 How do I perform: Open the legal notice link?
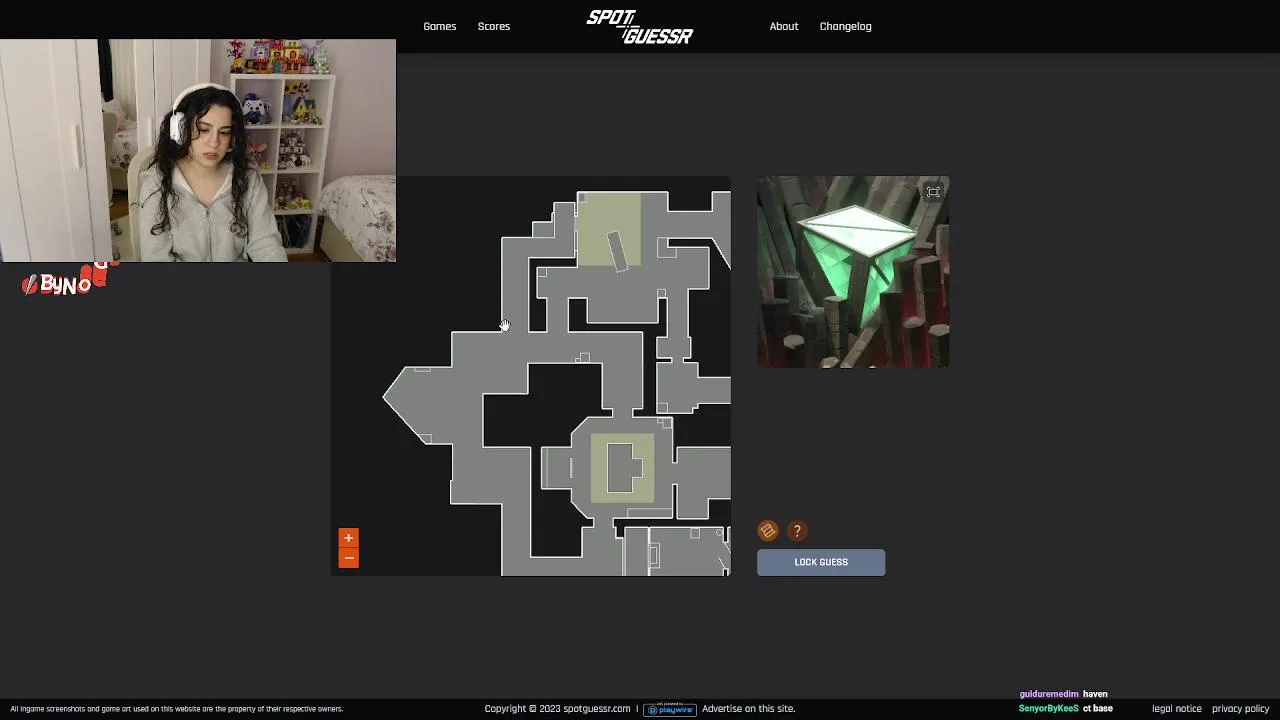point(1177,709)
